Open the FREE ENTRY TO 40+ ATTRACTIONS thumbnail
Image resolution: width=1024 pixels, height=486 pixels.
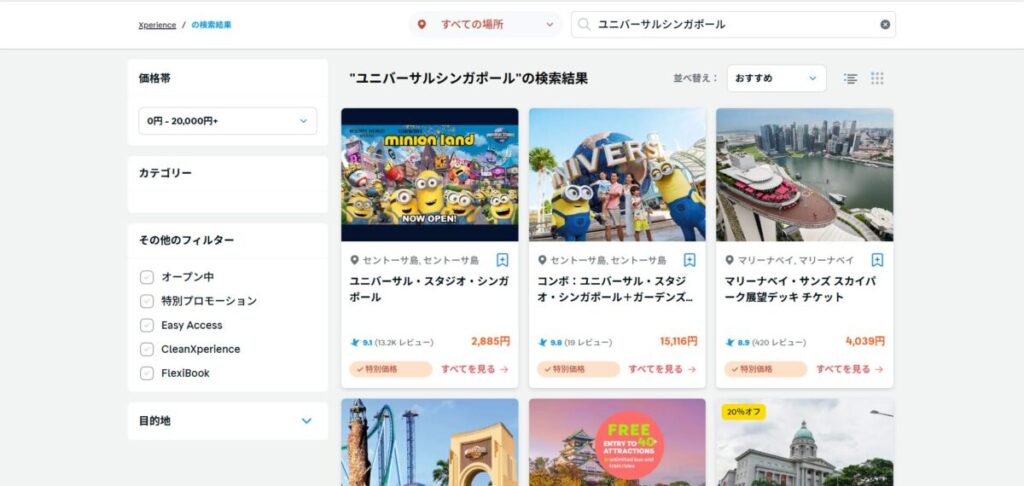tap(617, 442)
